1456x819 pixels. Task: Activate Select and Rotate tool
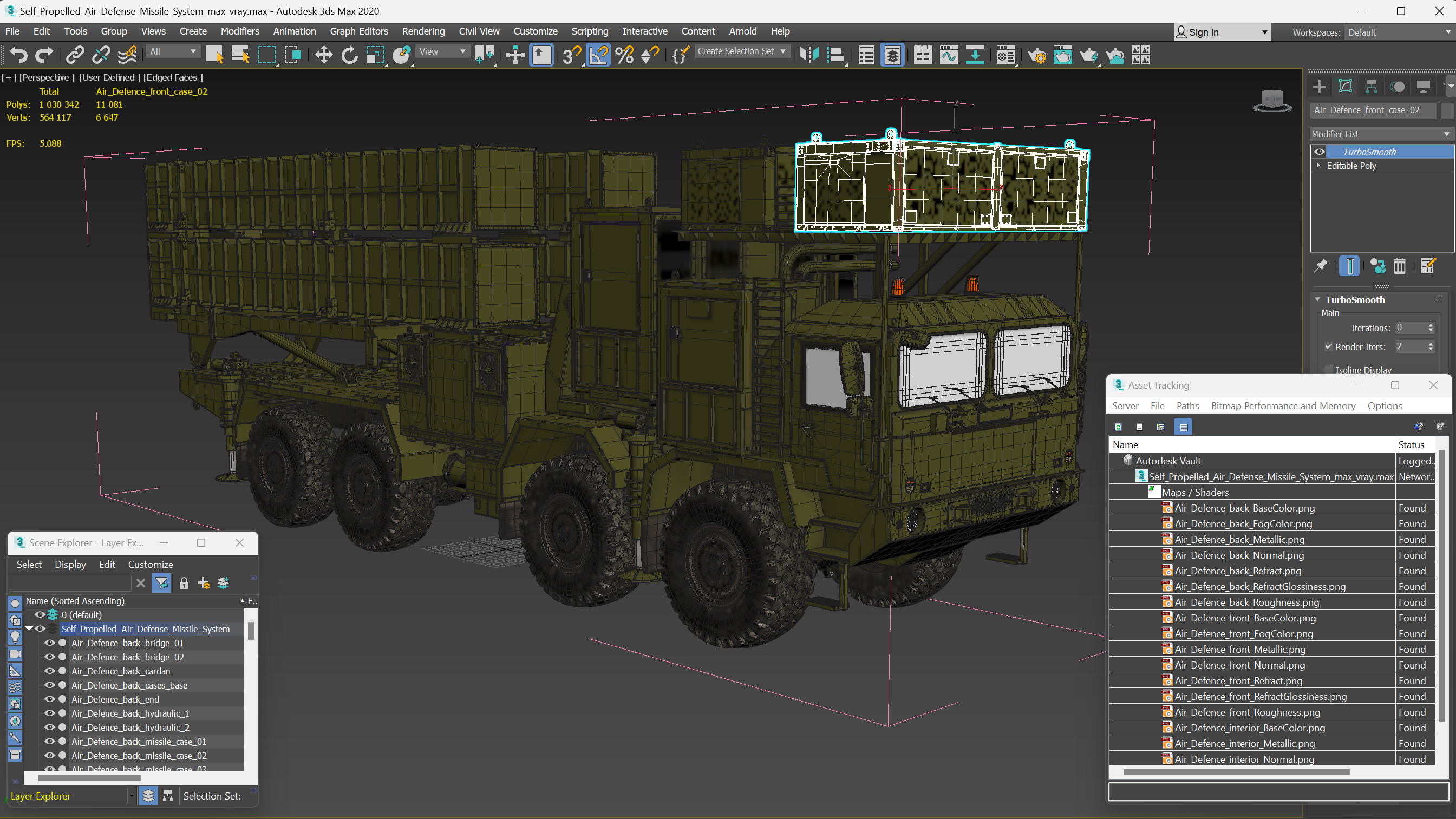pos(349,55)
